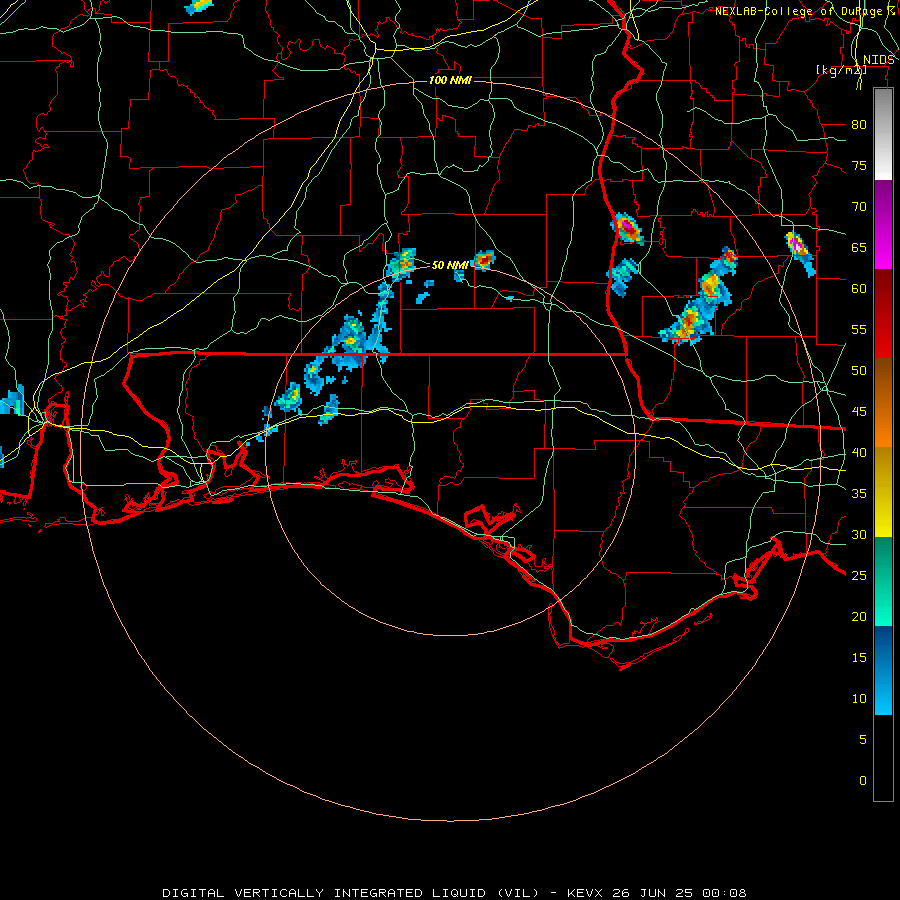
Task: Select the 50 value on the VIL scale
Action: tap(859, 371)
